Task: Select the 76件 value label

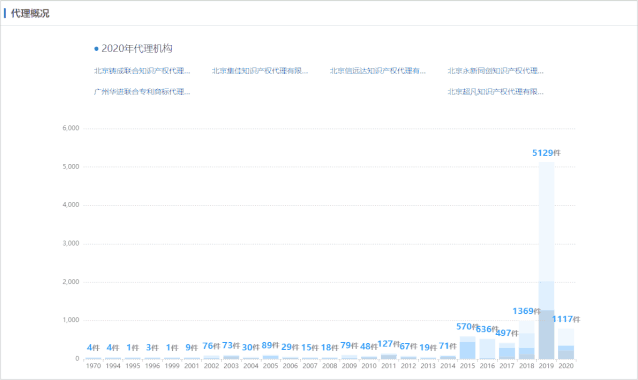Action: [211, 346]
